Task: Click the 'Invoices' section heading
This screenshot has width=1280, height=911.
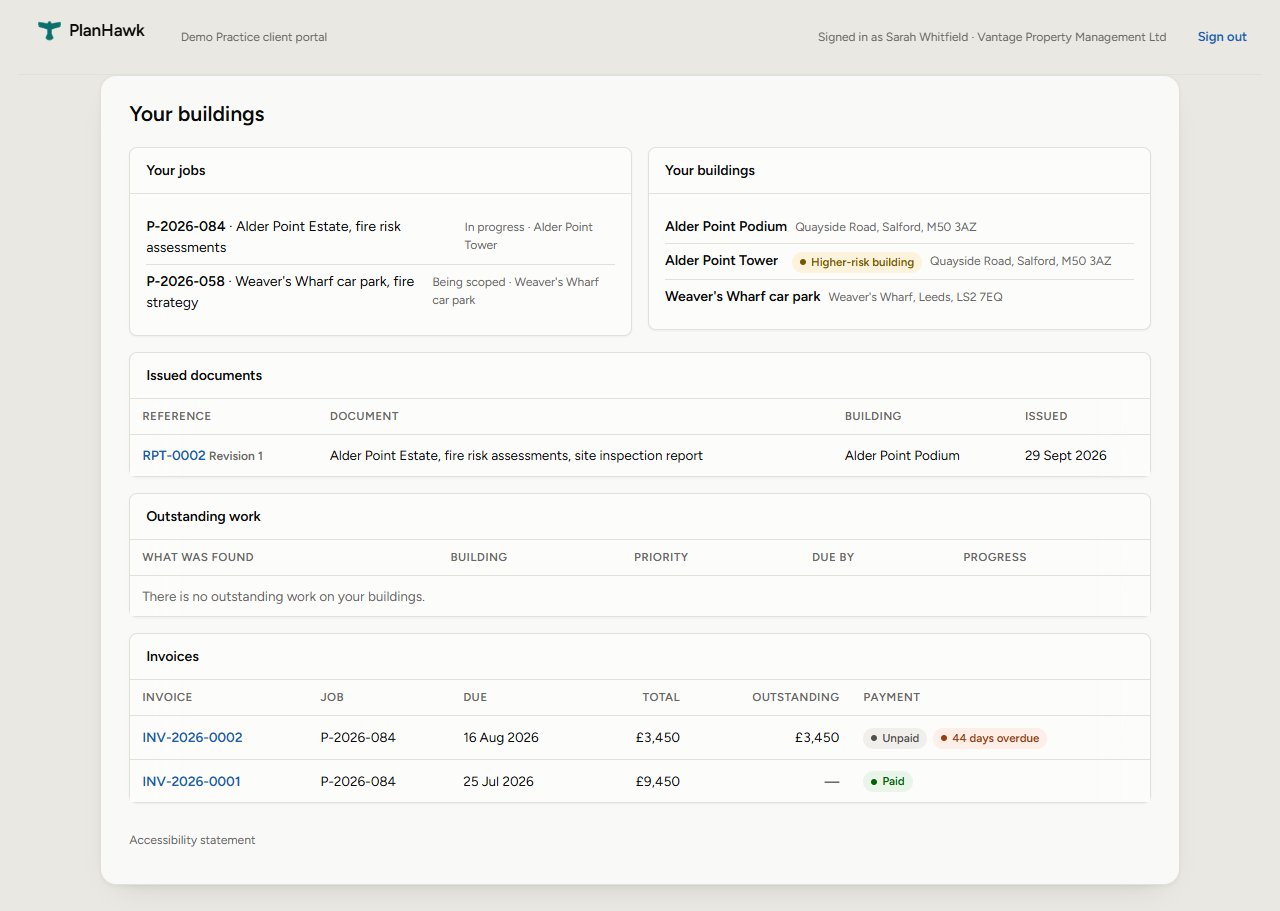Action: point(173,656)
